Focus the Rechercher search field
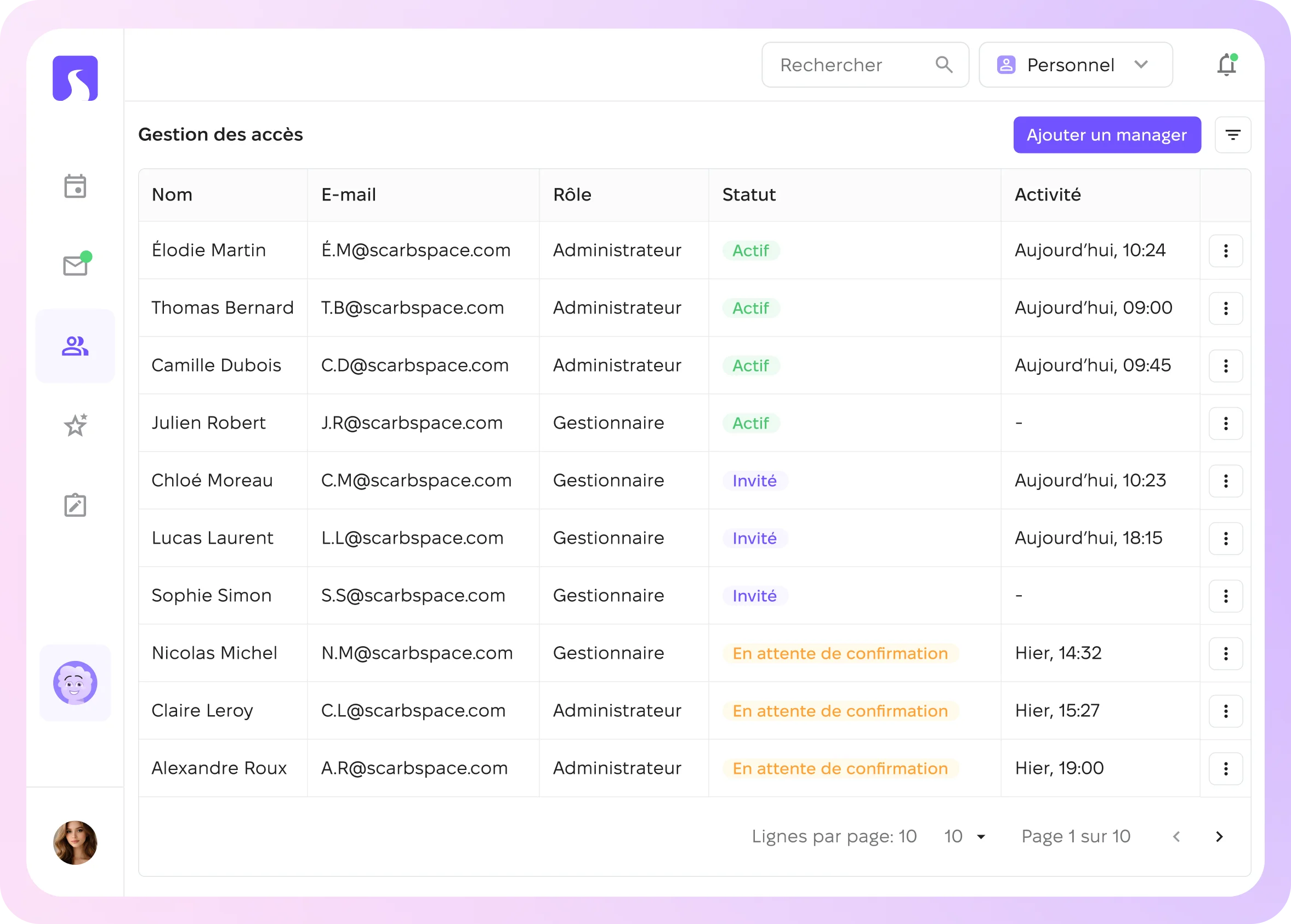Viewport: 1291px width, 924px height. [865, 65]
